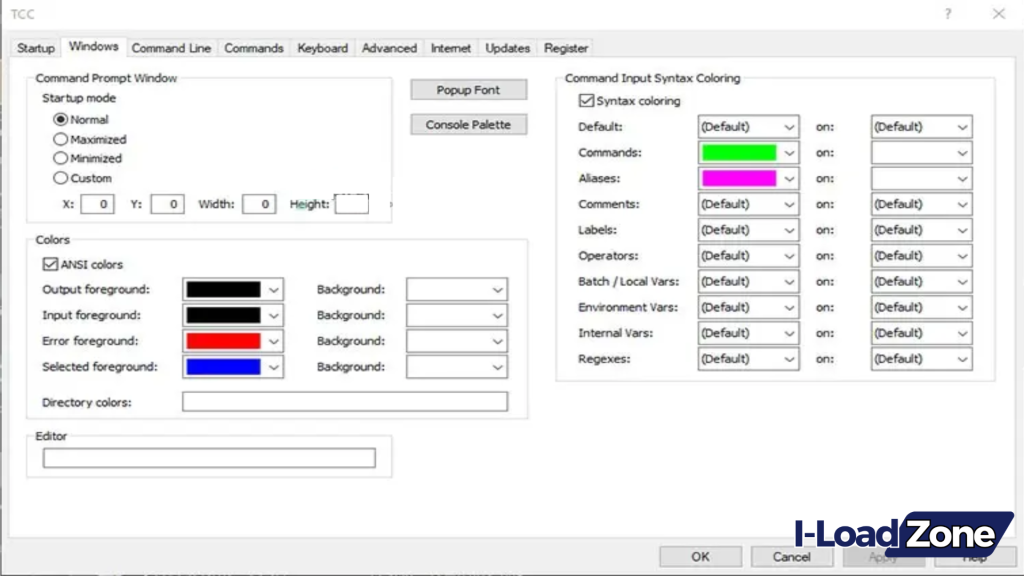Image resolution: width=1024 pixels, height=576 pixels.
Task: Disable the ANSI colors checkbox
Action: (49, 264)
